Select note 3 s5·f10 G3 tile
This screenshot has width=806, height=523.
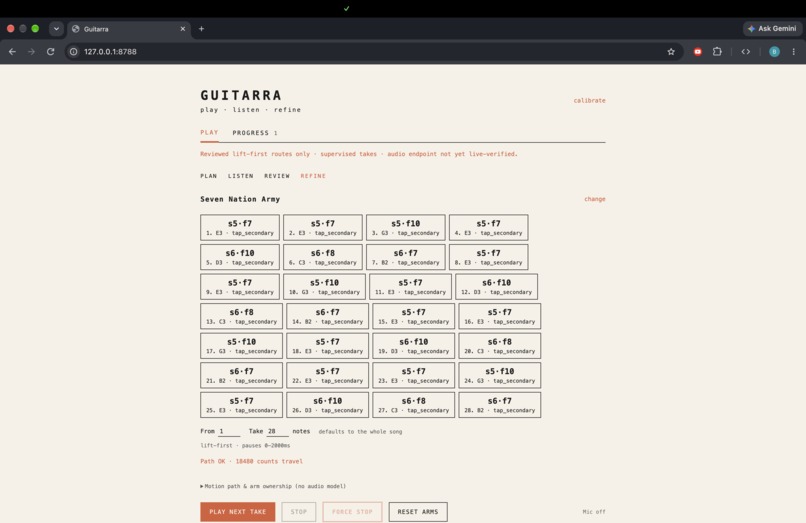406,227
